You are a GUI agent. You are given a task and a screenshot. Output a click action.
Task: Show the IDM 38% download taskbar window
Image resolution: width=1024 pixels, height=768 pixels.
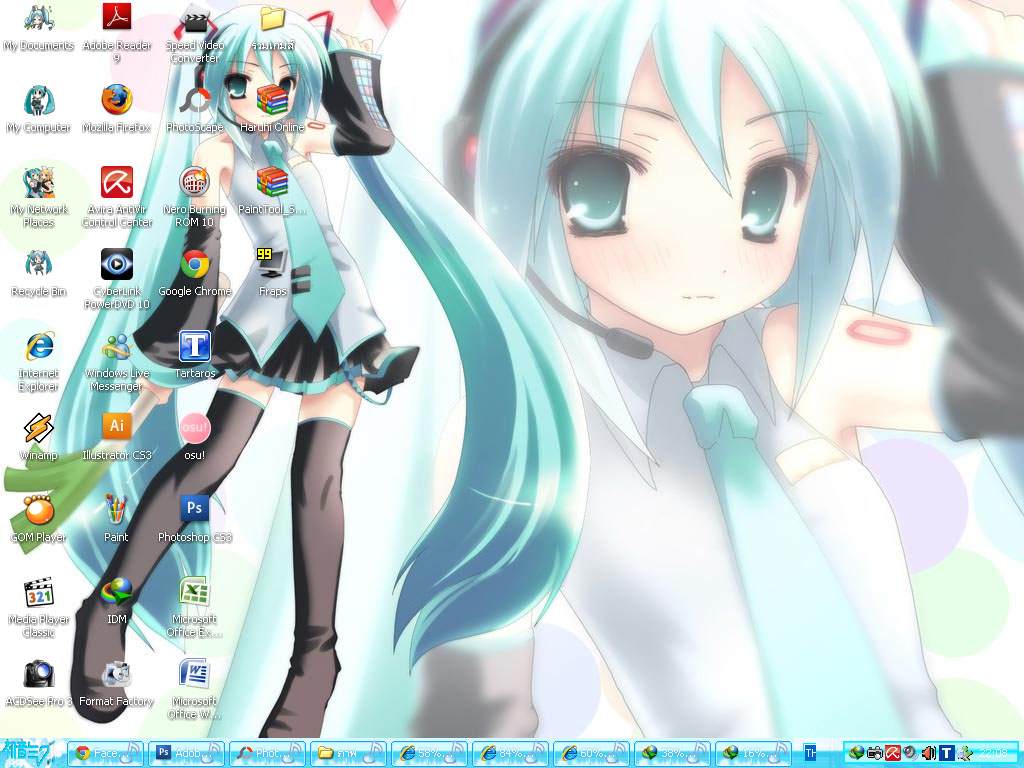coord(673,753)
